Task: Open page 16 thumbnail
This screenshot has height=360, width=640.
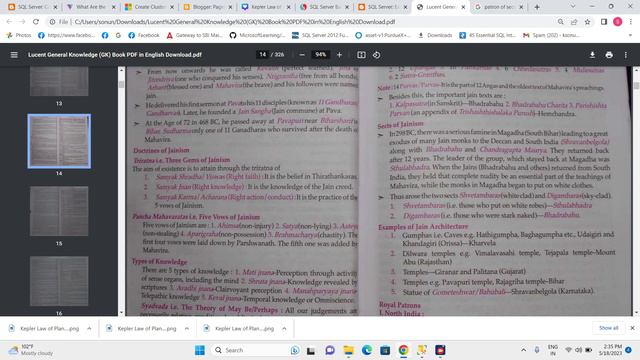Action: point(59,281)
